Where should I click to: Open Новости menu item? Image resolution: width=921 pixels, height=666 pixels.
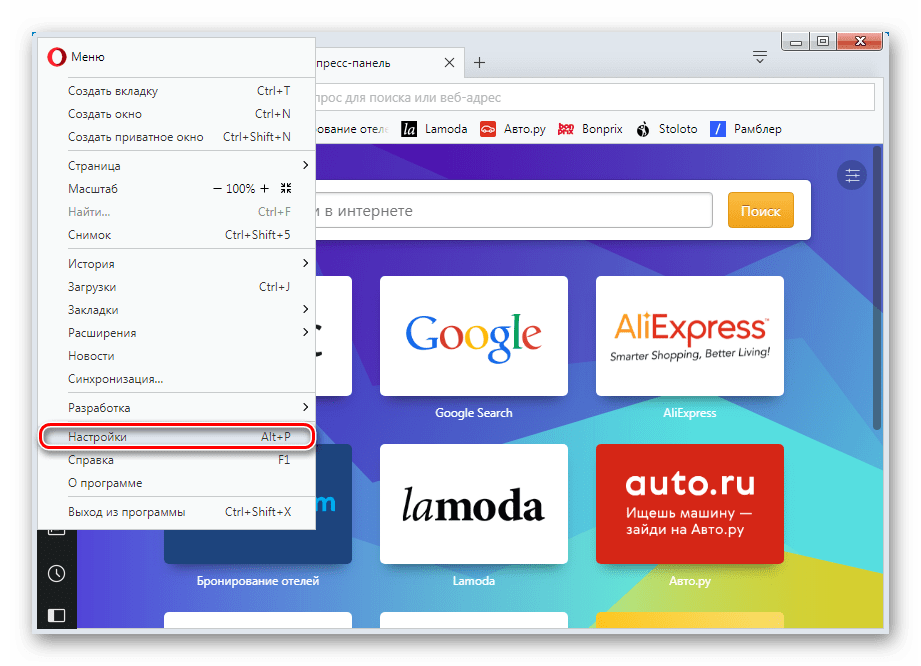[177, 356]
